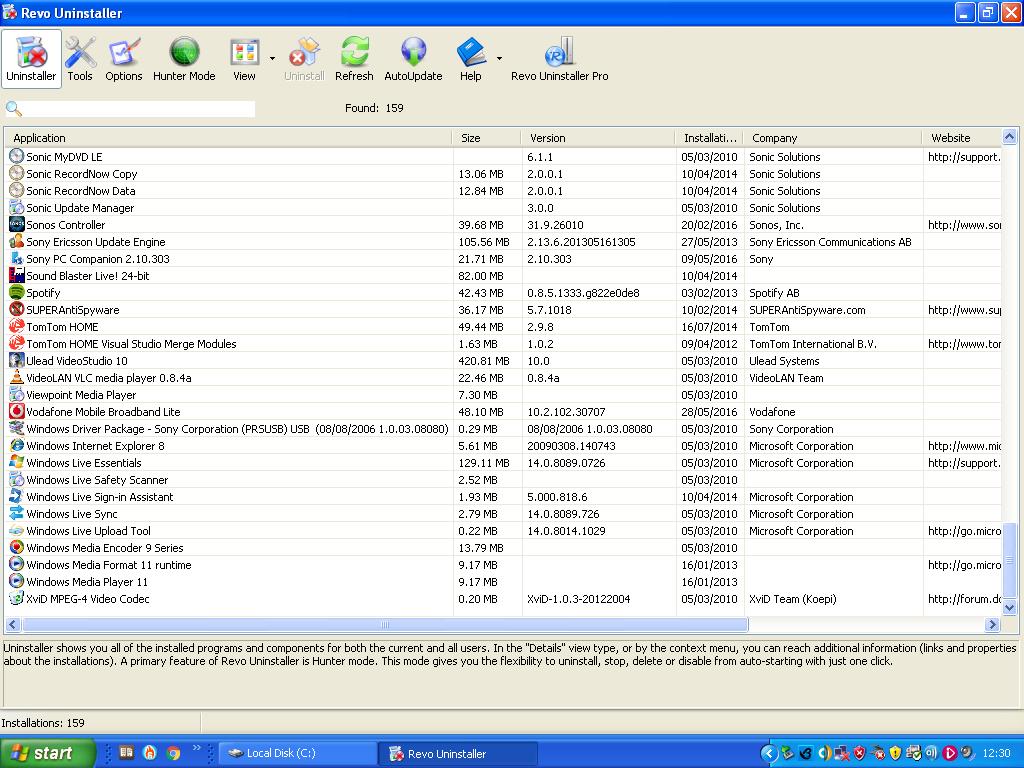Select the XviD MPEG-4 Video Codec icon
This screenshot has width=1024, height=768.
click(x=16, y=598)
